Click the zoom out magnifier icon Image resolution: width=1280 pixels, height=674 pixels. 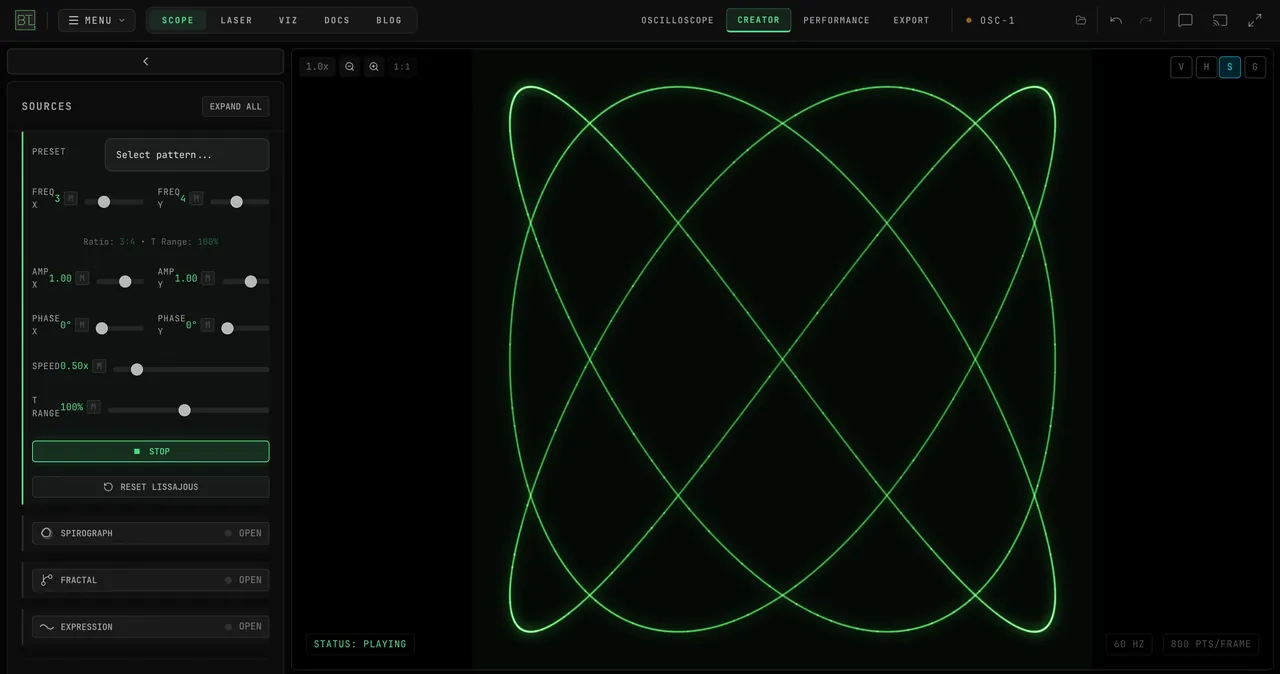(350, 67)
